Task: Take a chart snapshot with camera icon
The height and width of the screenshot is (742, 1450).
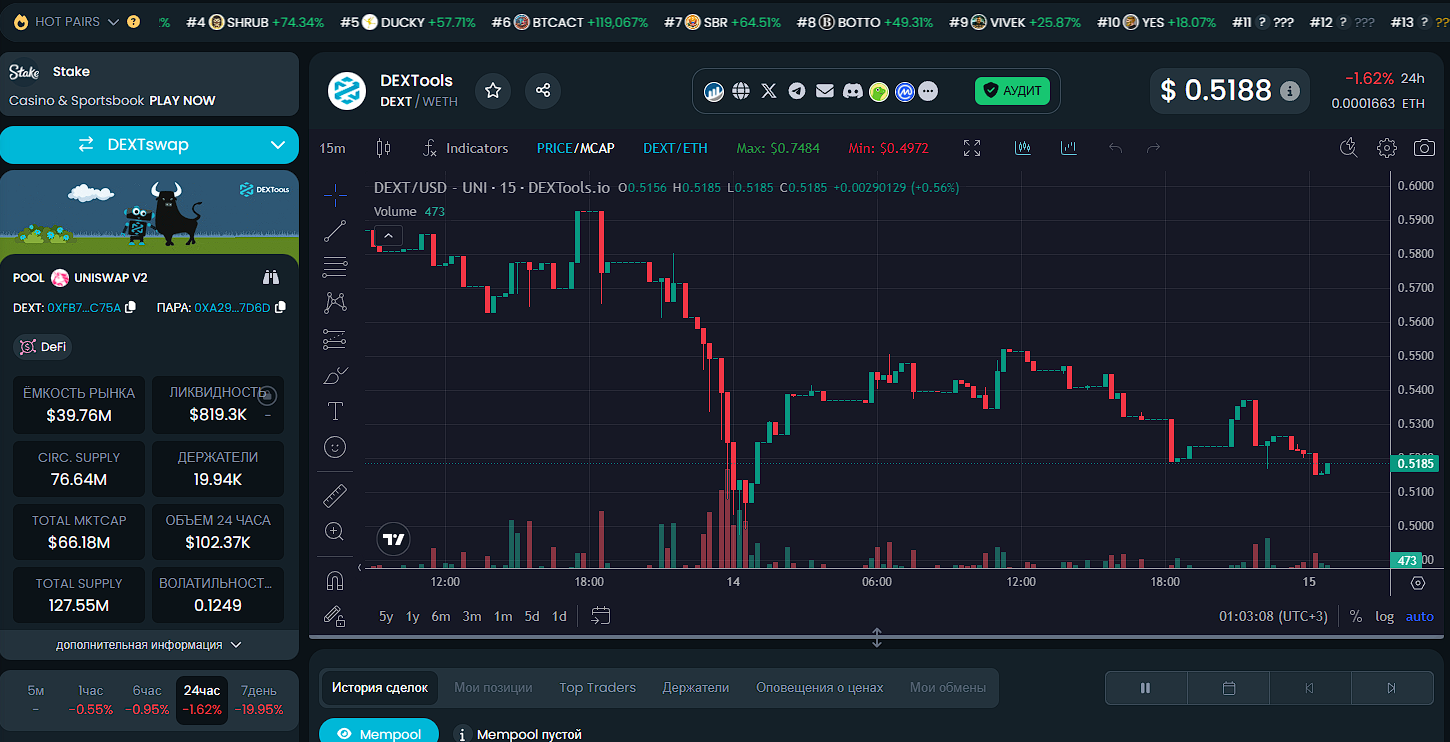Action: [1424, 148]
